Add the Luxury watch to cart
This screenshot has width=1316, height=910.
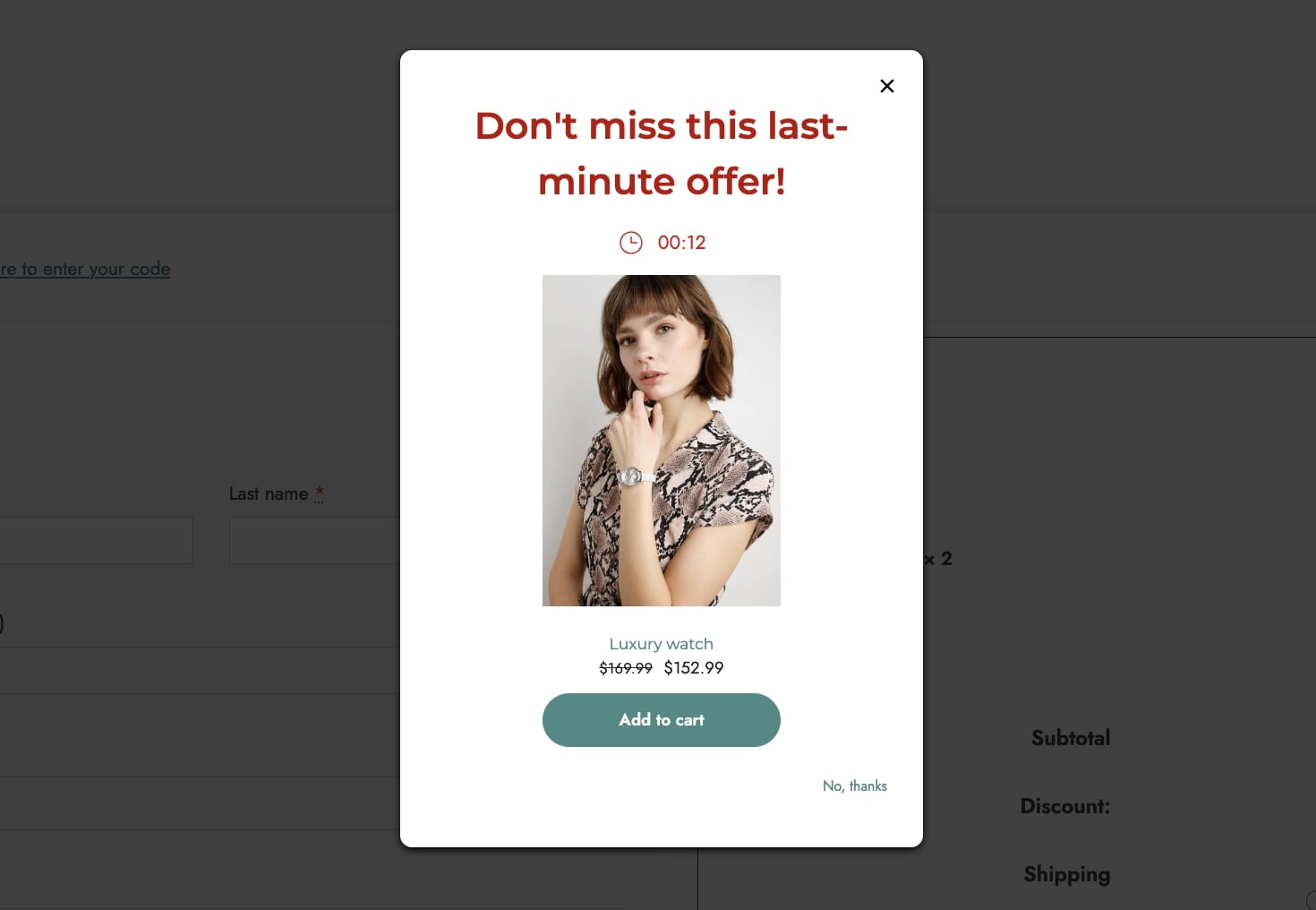click(x=662, y=720)
